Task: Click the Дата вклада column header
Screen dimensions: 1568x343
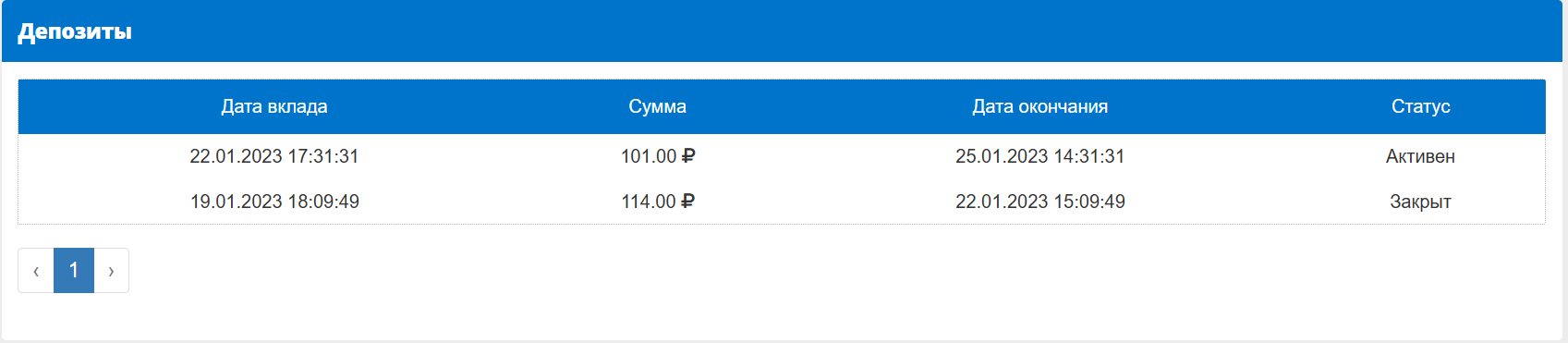Action: (x=274, y=106)
